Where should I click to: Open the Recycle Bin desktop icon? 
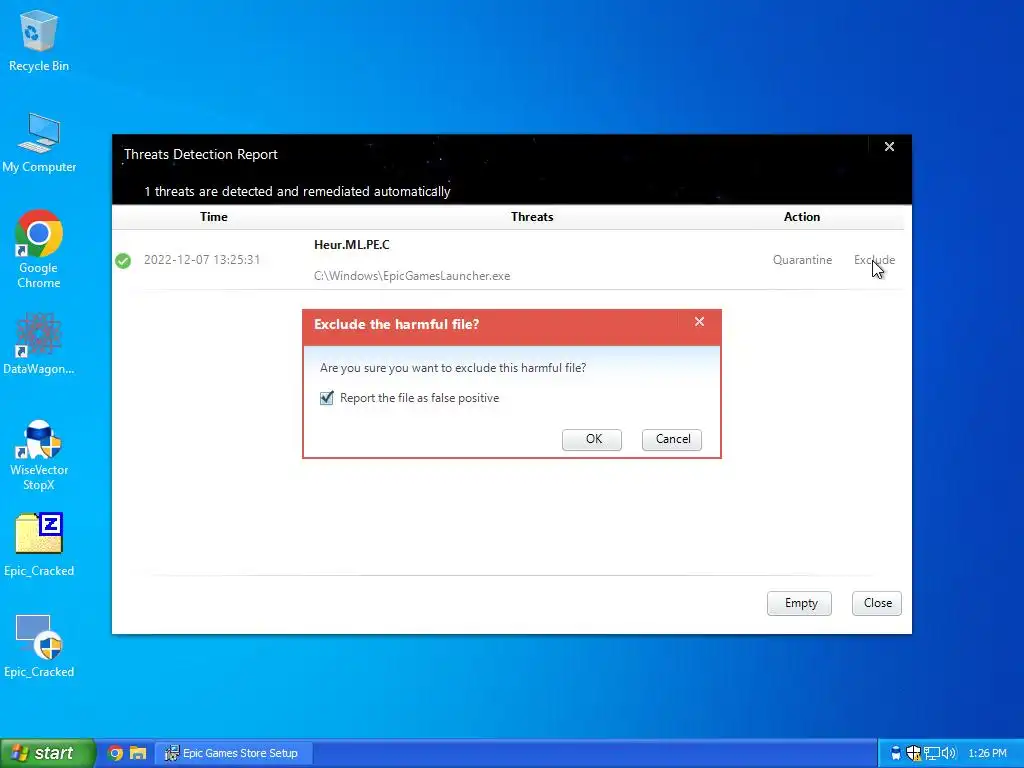click(x=39, y=41)
